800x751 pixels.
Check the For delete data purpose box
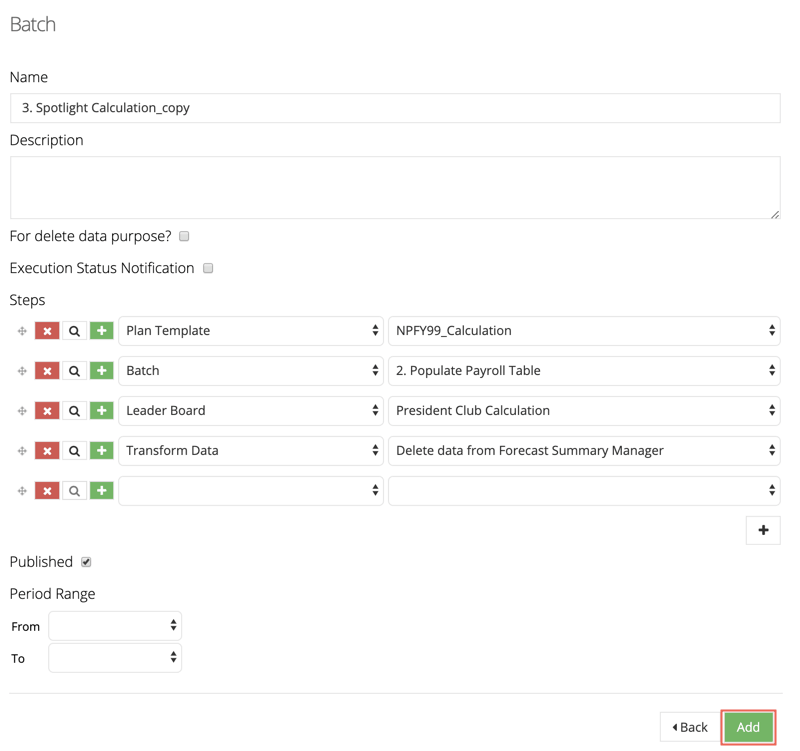point(184,236)
